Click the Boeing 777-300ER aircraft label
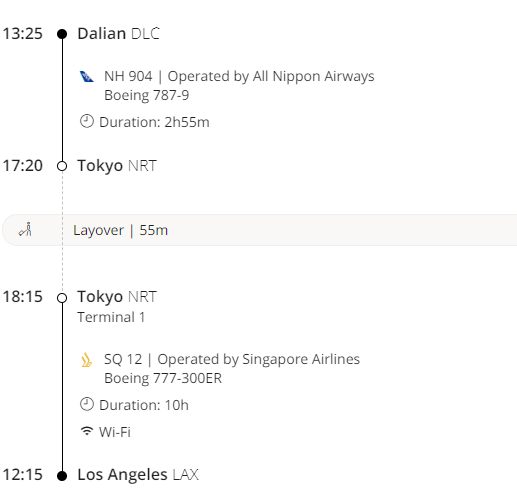The height and width of the screenshot is (492, 517). tap(163, 378)
